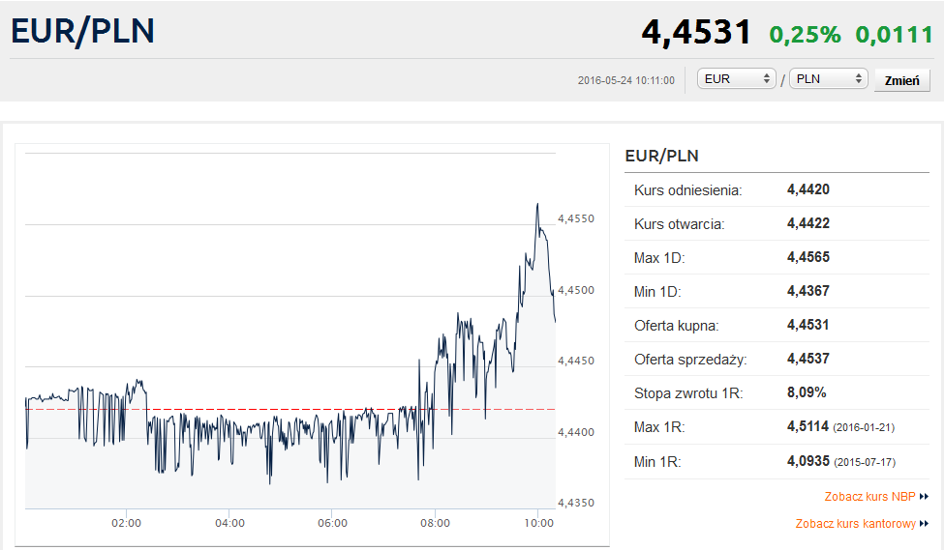Click the EUR/PLN page heading

[x=83, y=31]
